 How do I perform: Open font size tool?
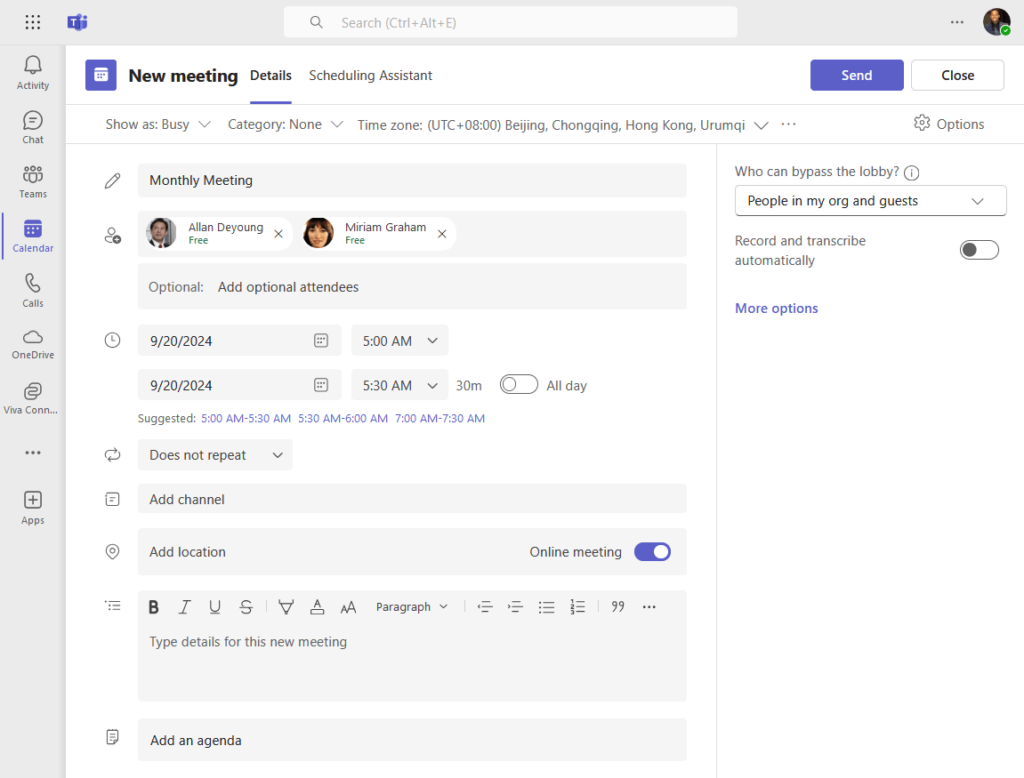click(x=348, y=607)
